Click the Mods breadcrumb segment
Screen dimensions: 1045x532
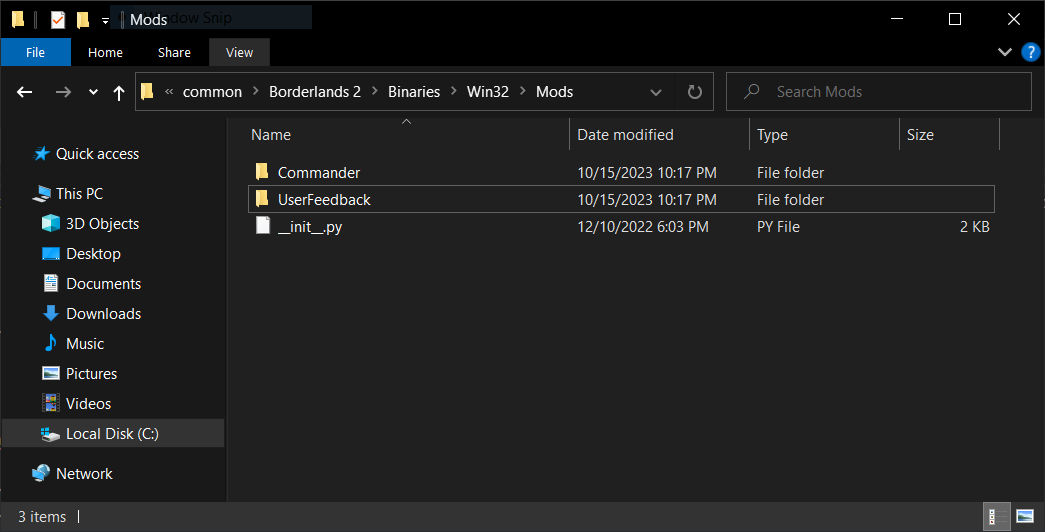point(554,92)
